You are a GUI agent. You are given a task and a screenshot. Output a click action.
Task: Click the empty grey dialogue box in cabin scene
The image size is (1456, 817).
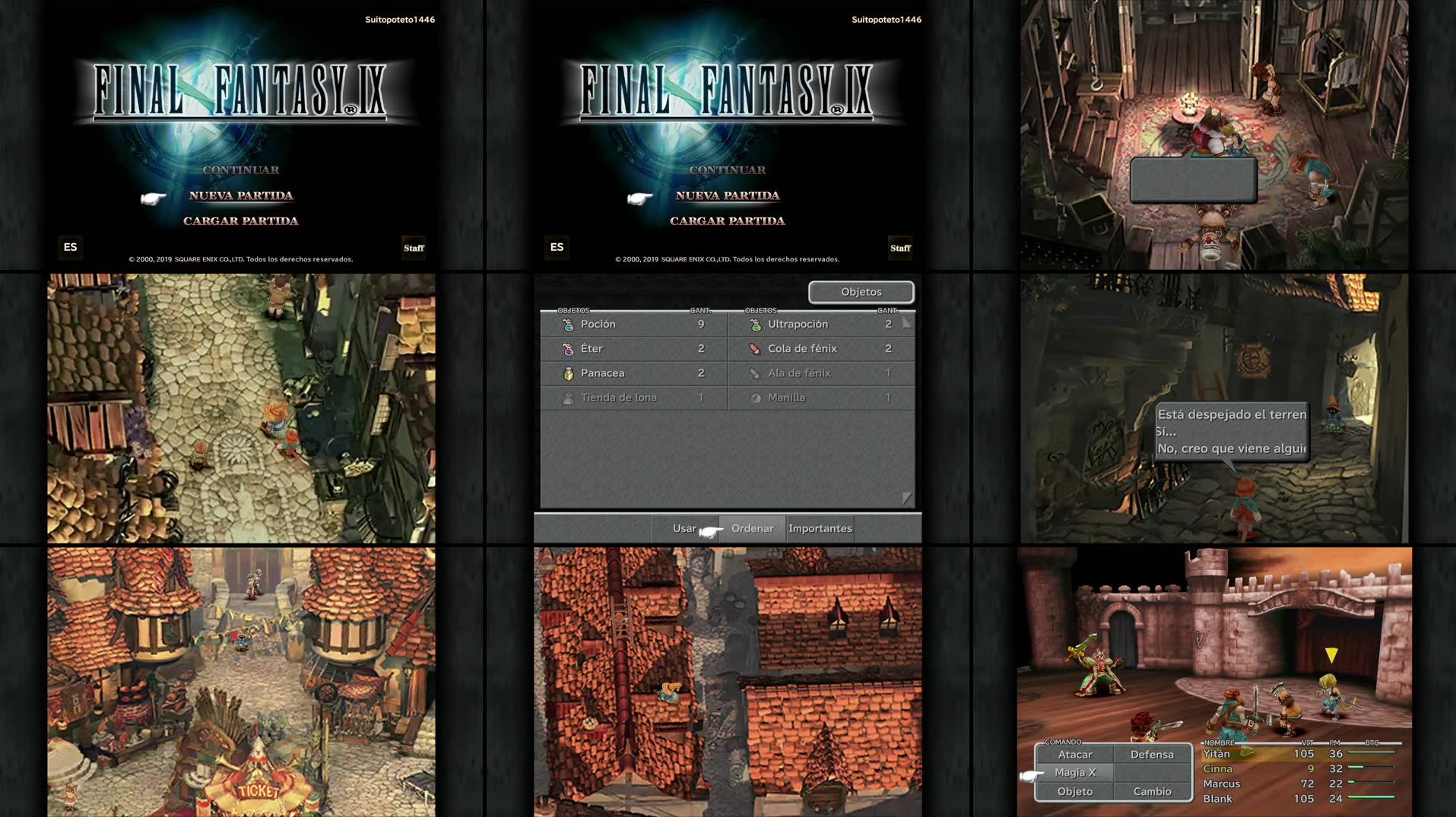(x=1193, y=180)
